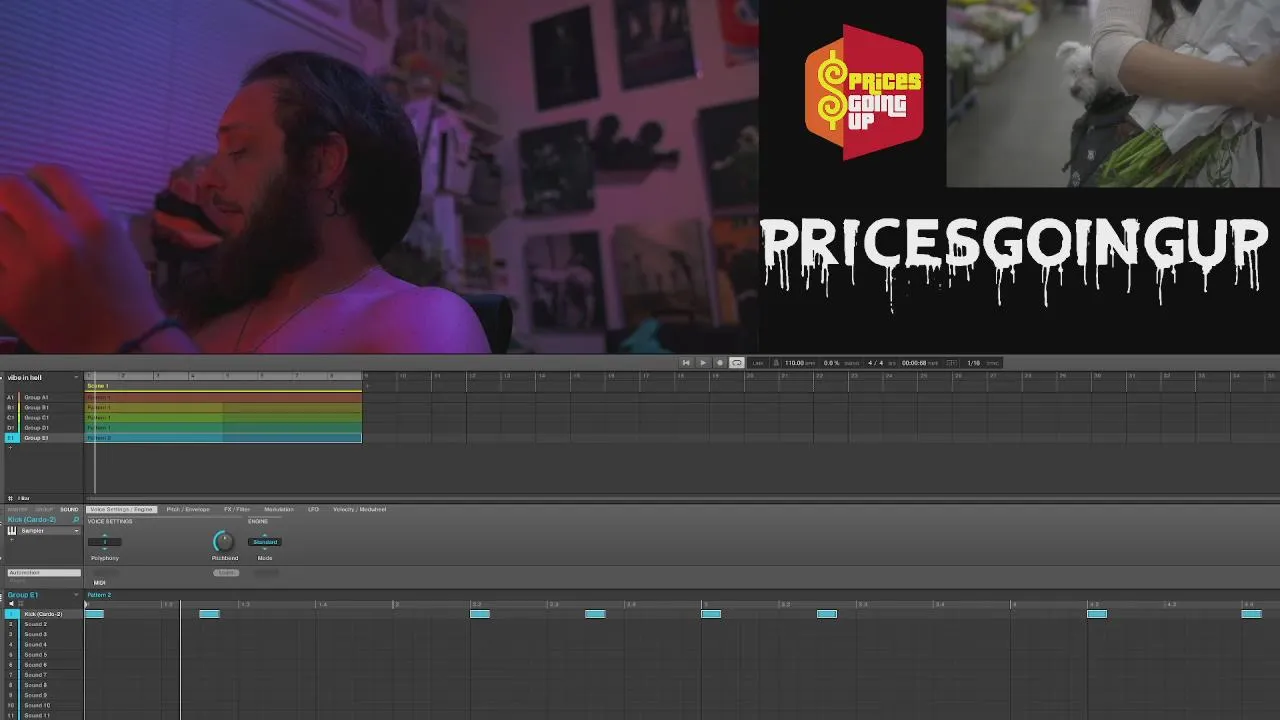Click the Polyphony value stepper
The image size is (1280, 720).
tap(105, 542)
